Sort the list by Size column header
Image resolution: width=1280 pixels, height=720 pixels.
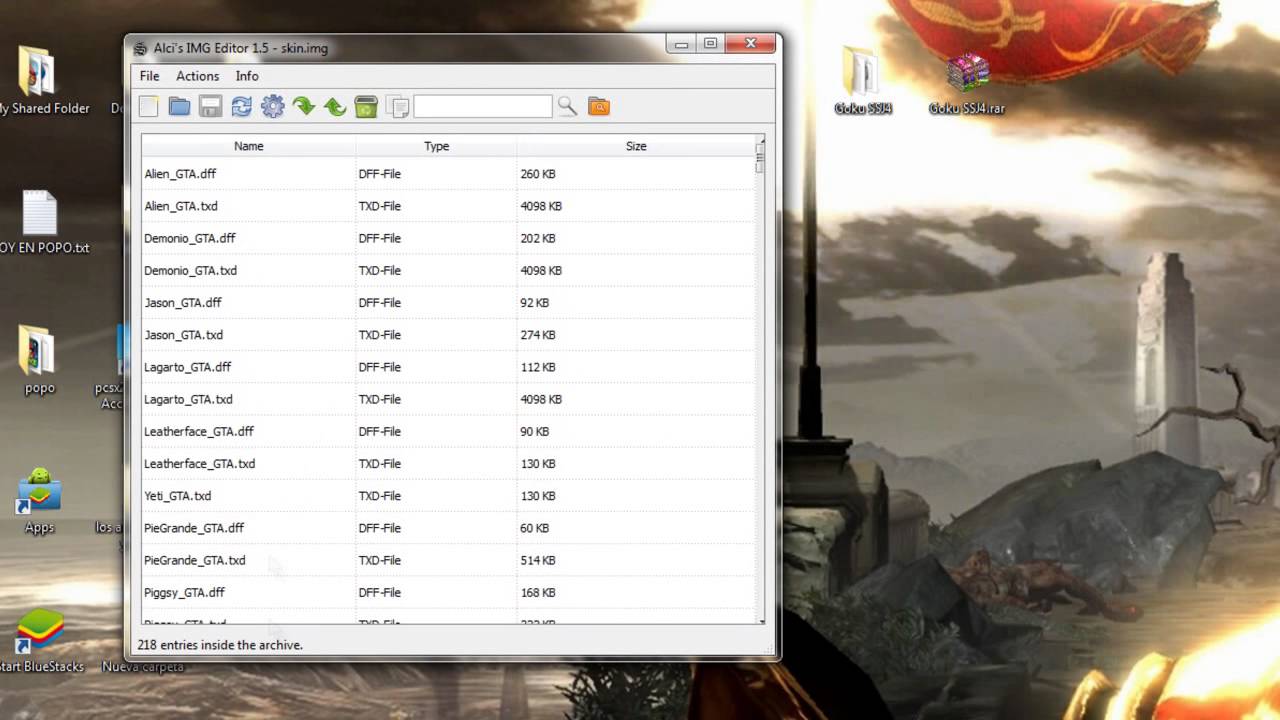636,146
